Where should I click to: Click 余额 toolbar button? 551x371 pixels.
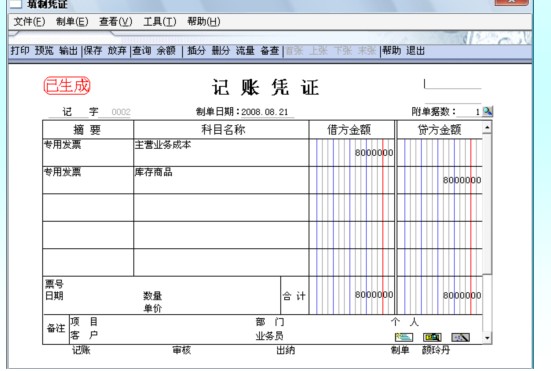166,51
